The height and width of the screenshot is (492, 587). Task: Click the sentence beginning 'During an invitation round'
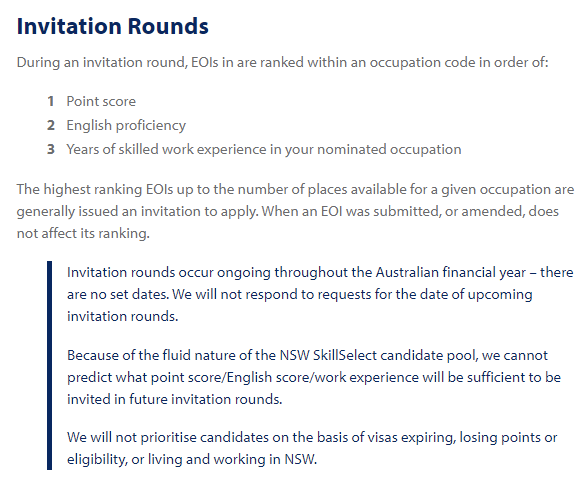click(x=283, y=63)
